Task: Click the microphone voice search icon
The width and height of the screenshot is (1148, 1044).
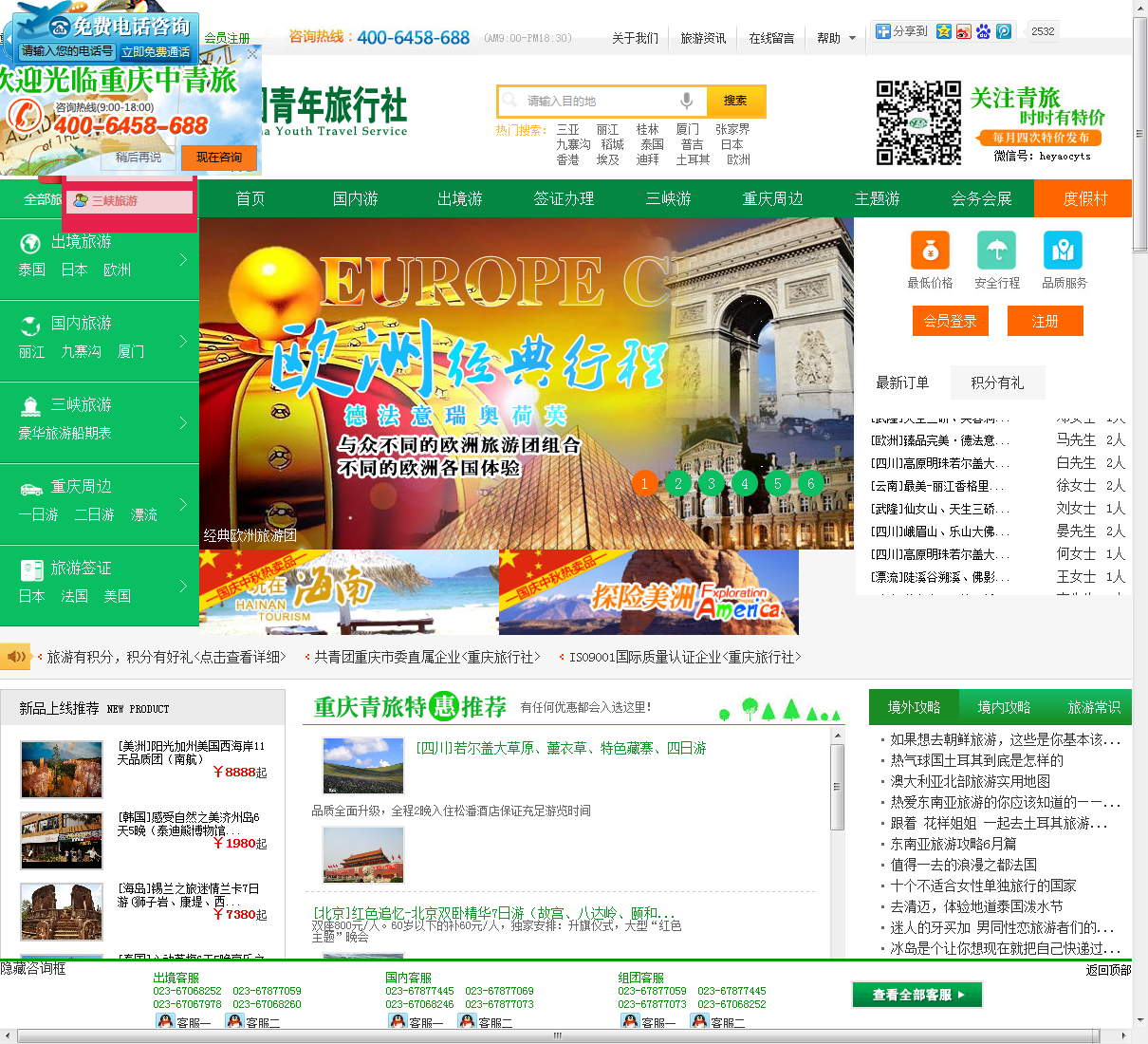Action: 686,101
